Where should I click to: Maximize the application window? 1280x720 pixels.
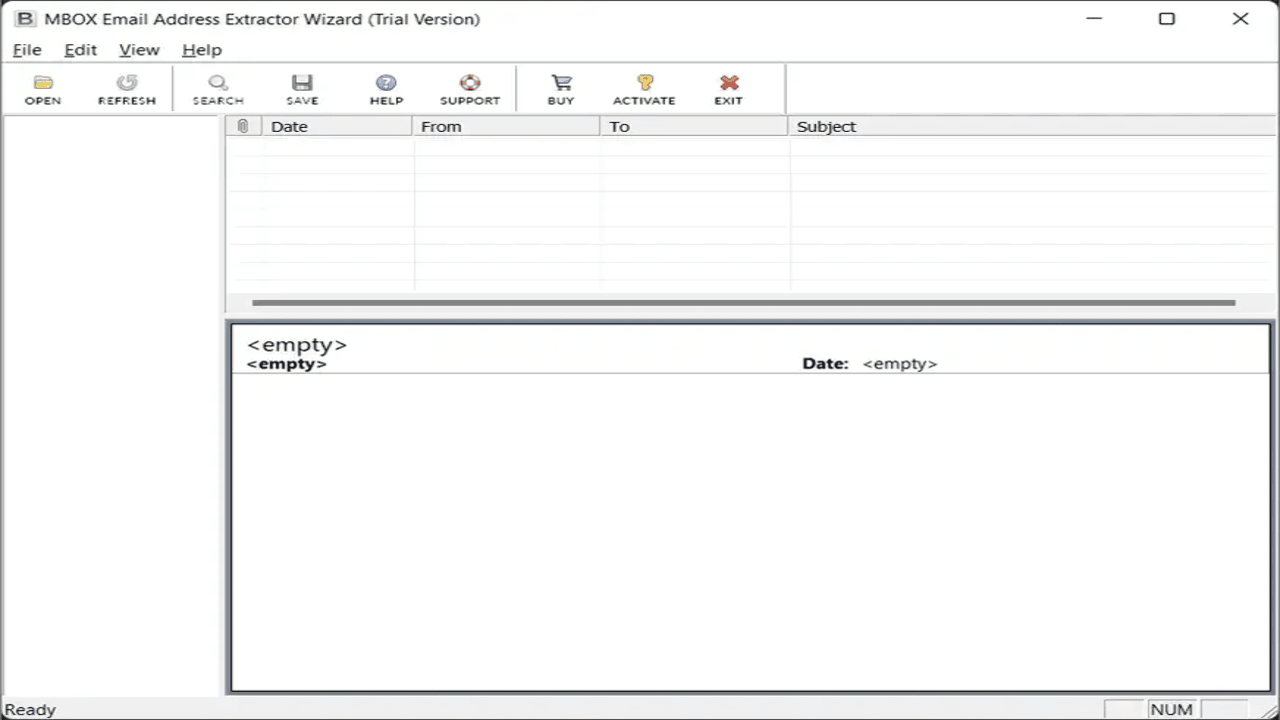tap(1167, 19)
